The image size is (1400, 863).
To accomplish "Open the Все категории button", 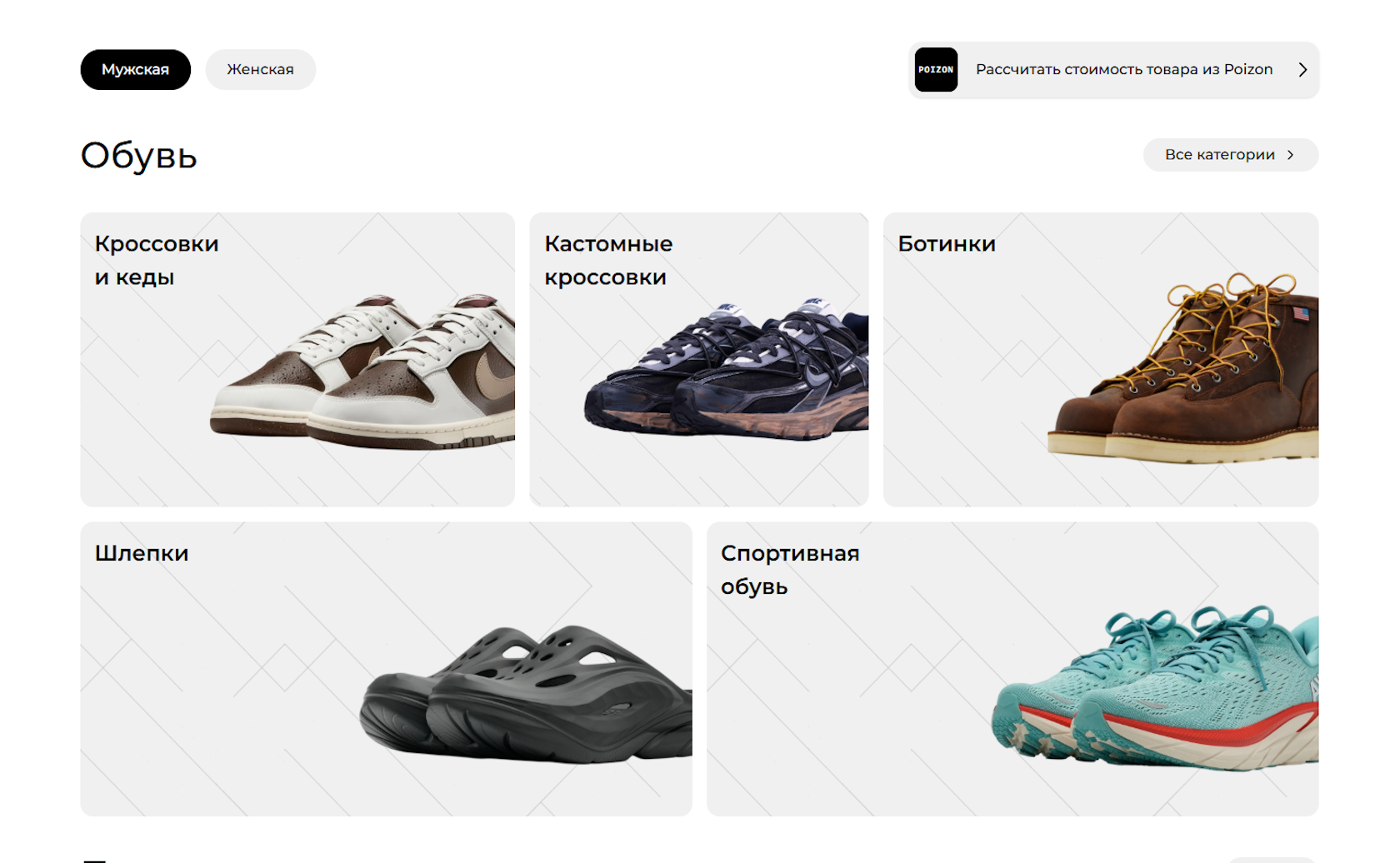I will tap(1230, 155).
